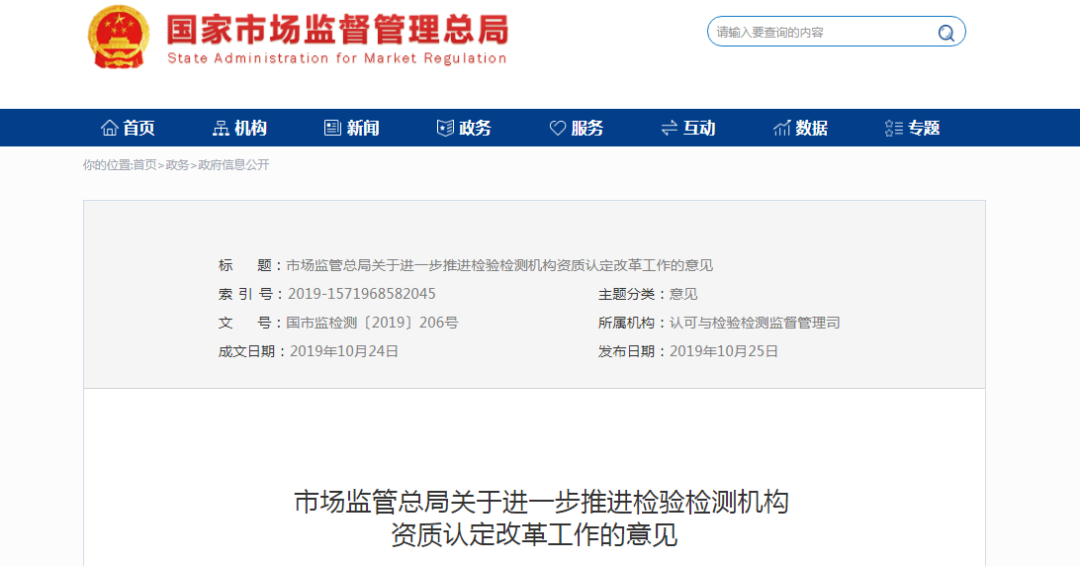Click the newspaper icon beside 新闻

coord(333,127)
